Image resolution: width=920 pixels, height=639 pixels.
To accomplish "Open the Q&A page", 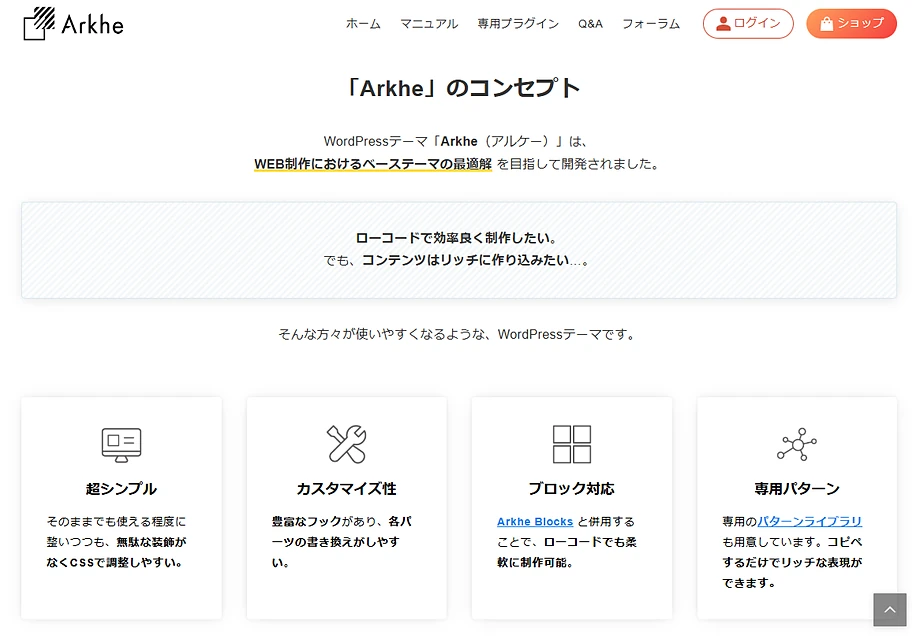I will 590,24.
